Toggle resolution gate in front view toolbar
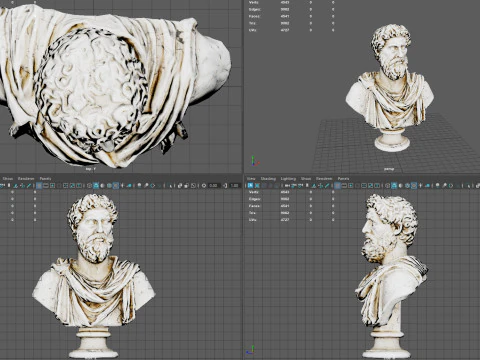Screen dimensions: 480x360 click(x=52, y=185)
